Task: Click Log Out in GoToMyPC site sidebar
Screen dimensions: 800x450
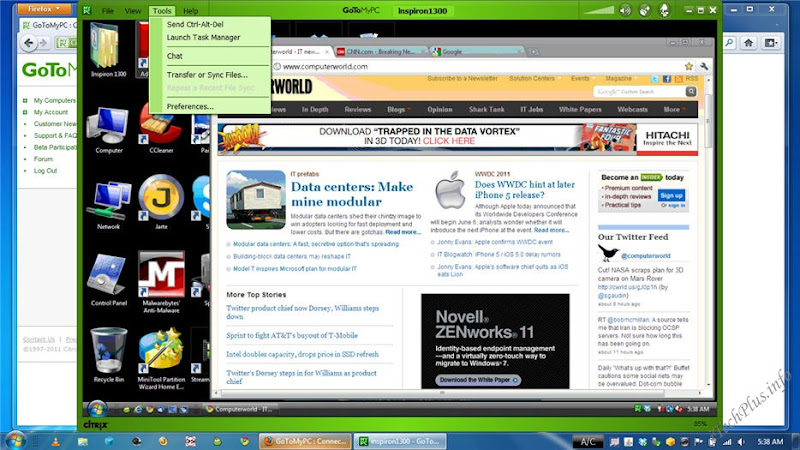Action: 45,171
